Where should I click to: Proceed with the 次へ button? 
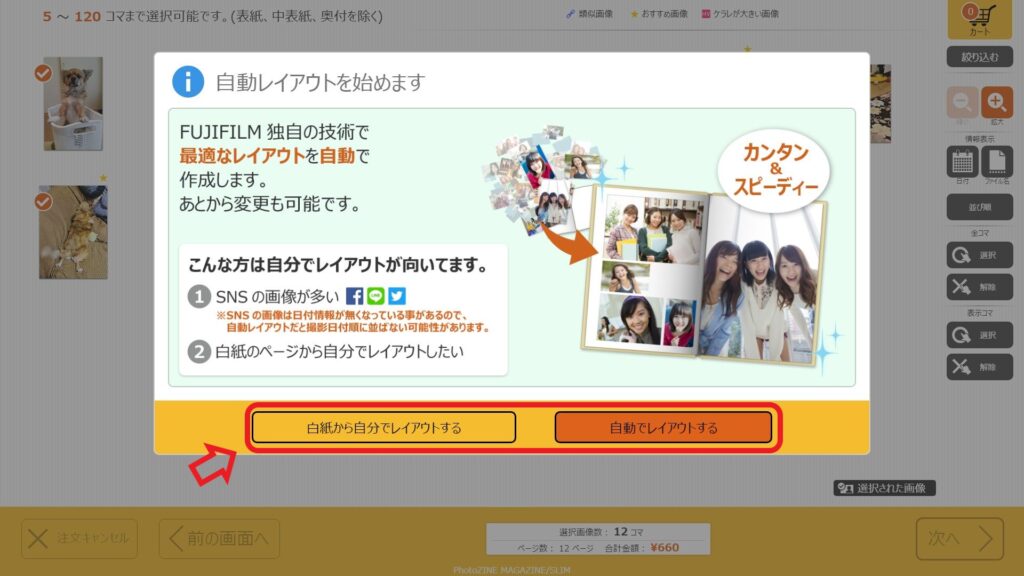pyautogui.click(x=959, y=539)
